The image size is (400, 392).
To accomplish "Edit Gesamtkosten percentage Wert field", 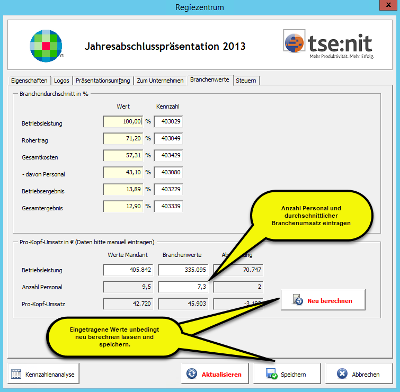I will click(x=123, y=155).
